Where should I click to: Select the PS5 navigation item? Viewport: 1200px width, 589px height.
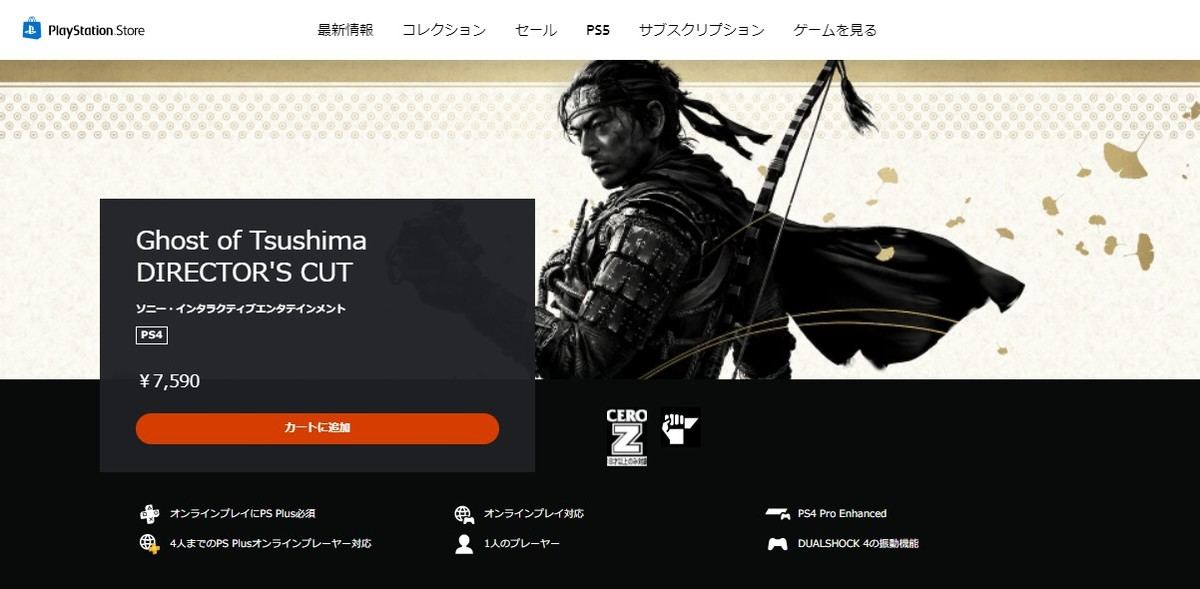[x=598, y=30]
